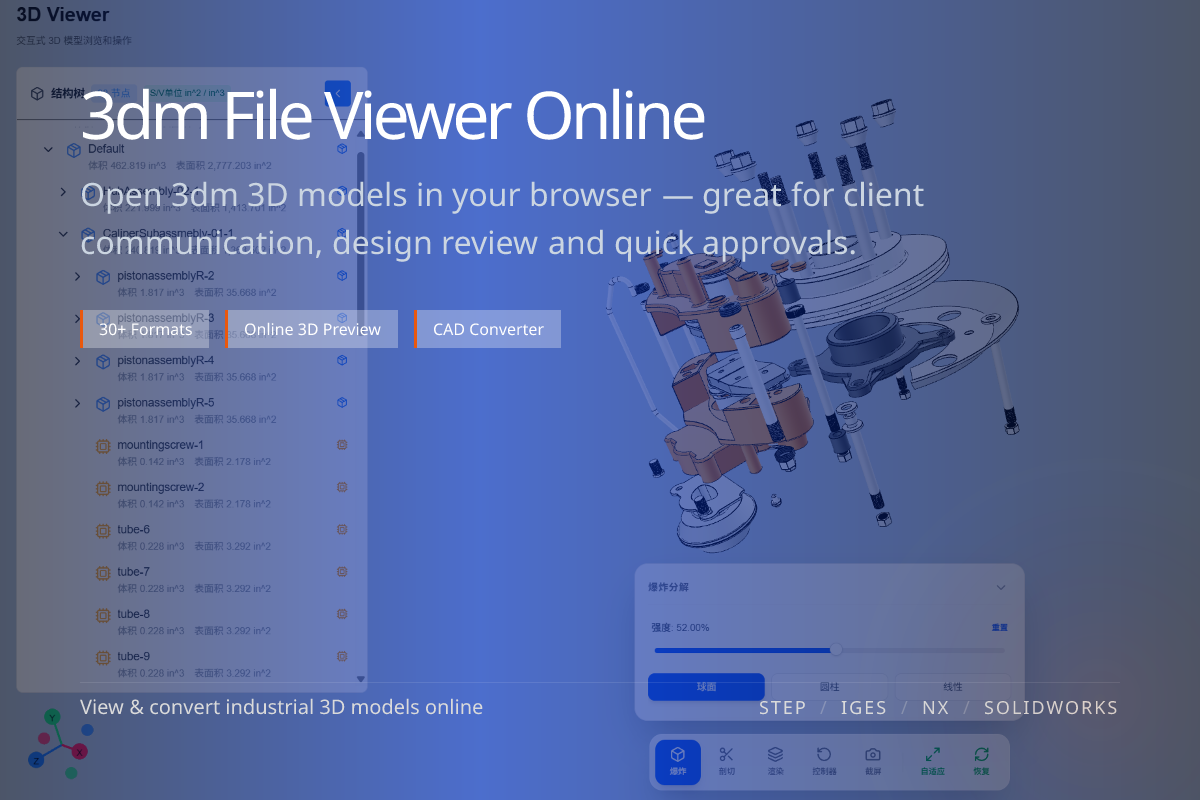
Task: Collapse structure tree panel with arrow button
Action: [x=338, y=93]
